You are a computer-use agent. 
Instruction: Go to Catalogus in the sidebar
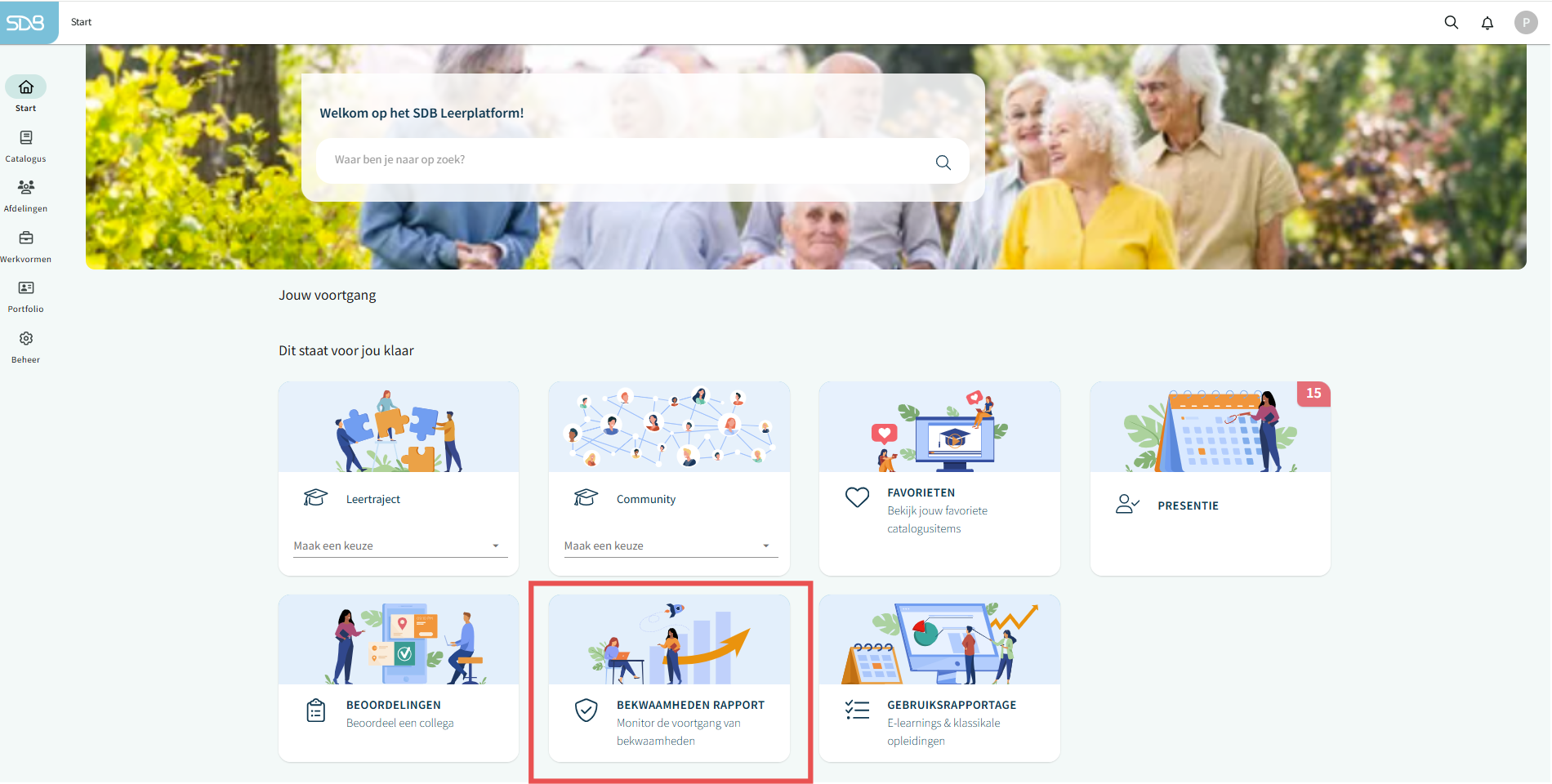click(x=26, y=146)
